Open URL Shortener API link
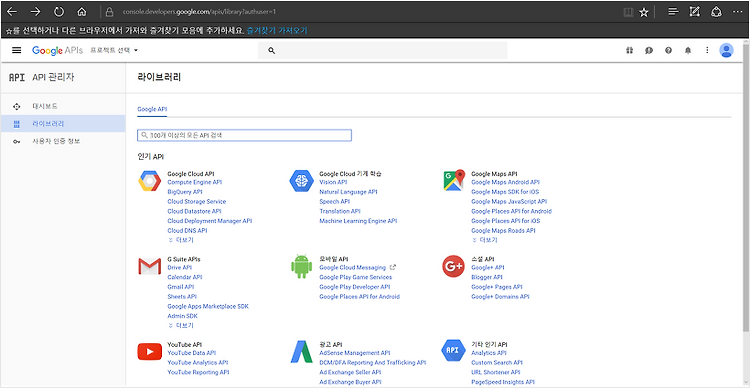Image resolution: width=750 pixels, height=388 pixels. pos(496,372)
